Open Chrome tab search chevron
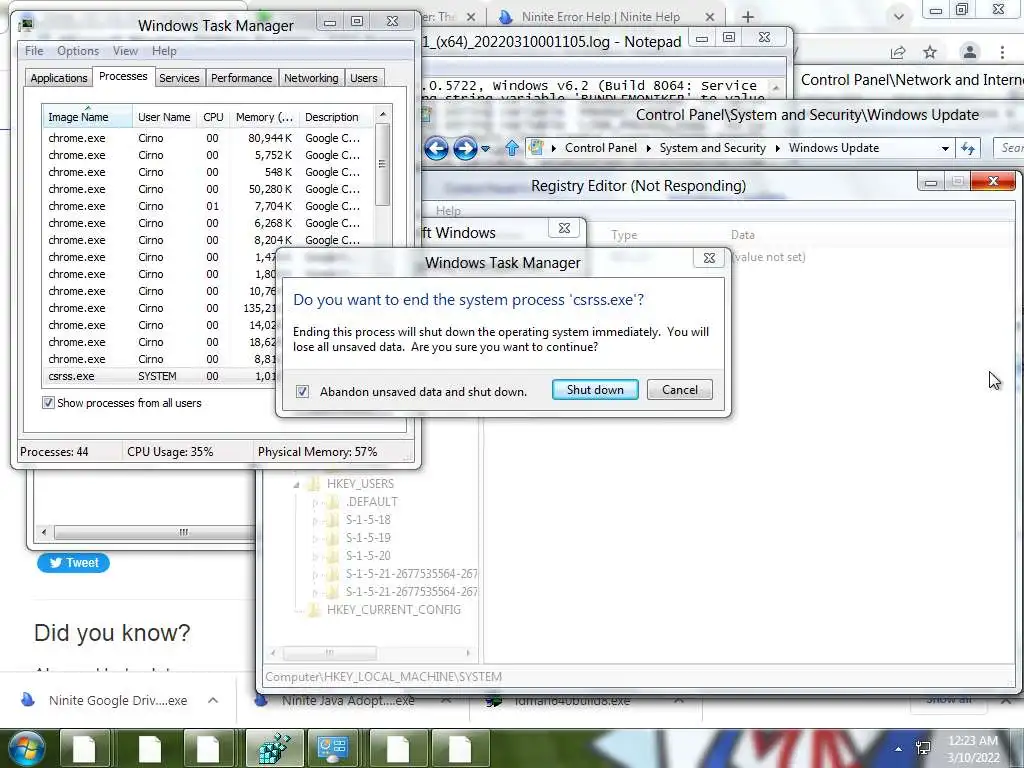The height and width of the screenshot is (768, 1024). (x=899, y=16)
